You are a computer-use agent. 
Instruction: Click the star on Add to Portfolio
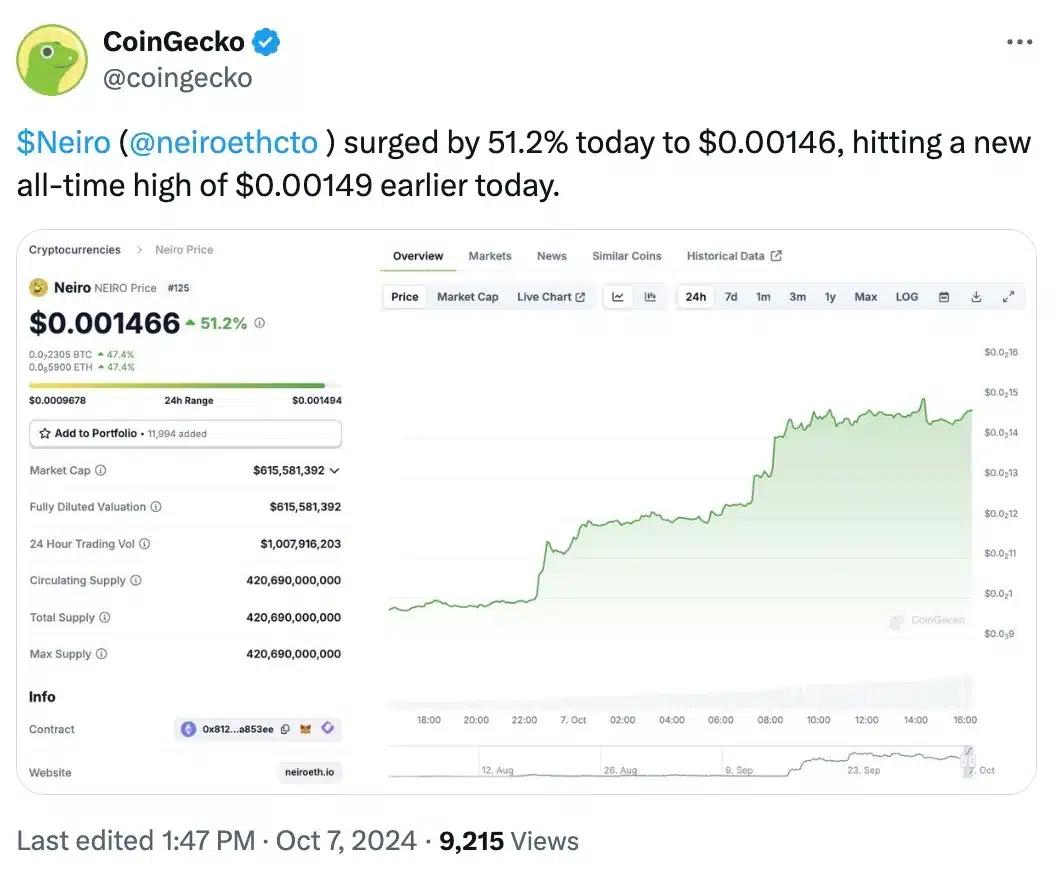point(44,433)
